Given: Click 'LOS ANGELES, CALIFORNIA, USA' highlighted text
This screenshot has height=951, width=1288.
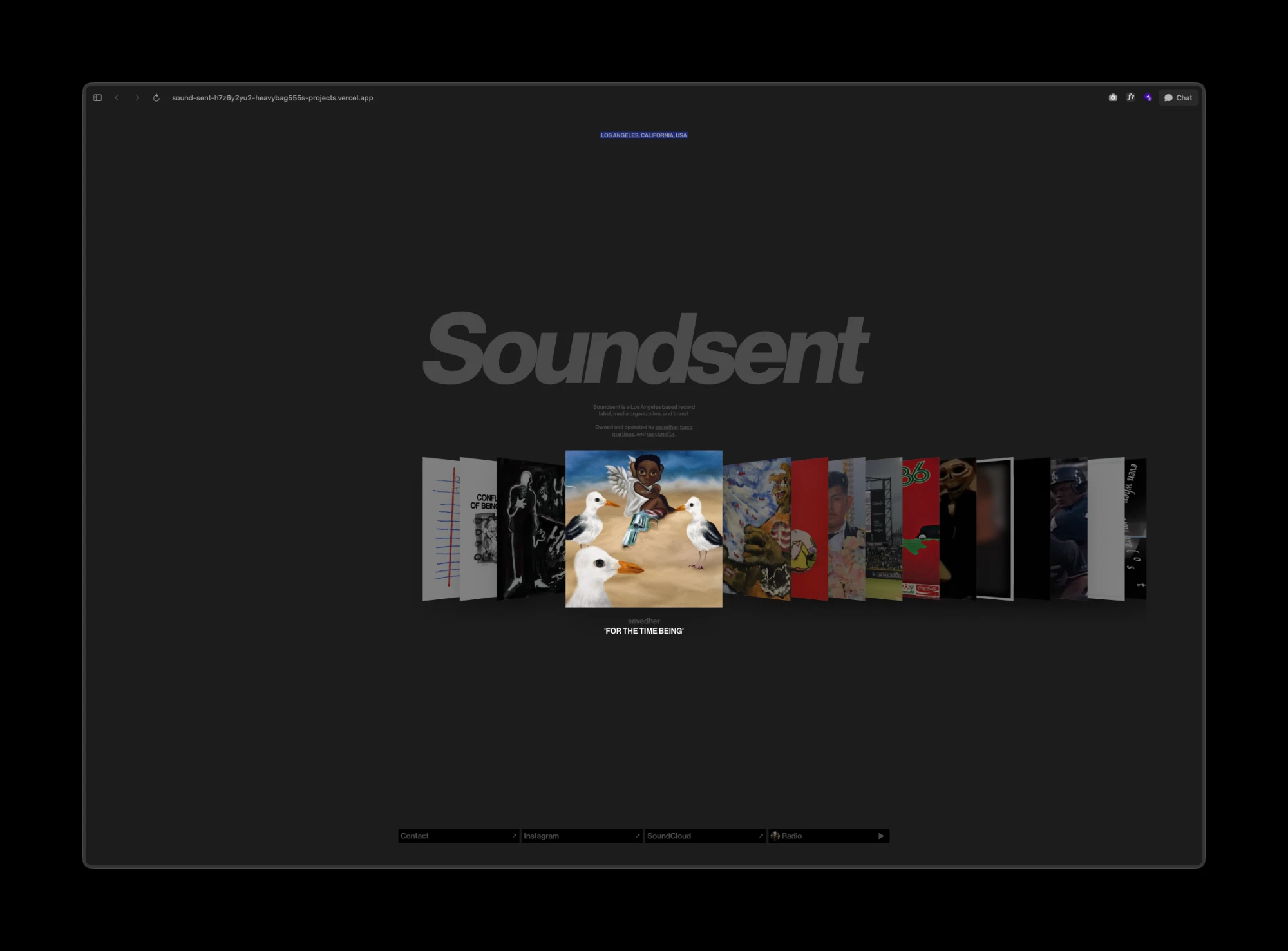Looking at the screenshot, I should [x=644, y=135].
